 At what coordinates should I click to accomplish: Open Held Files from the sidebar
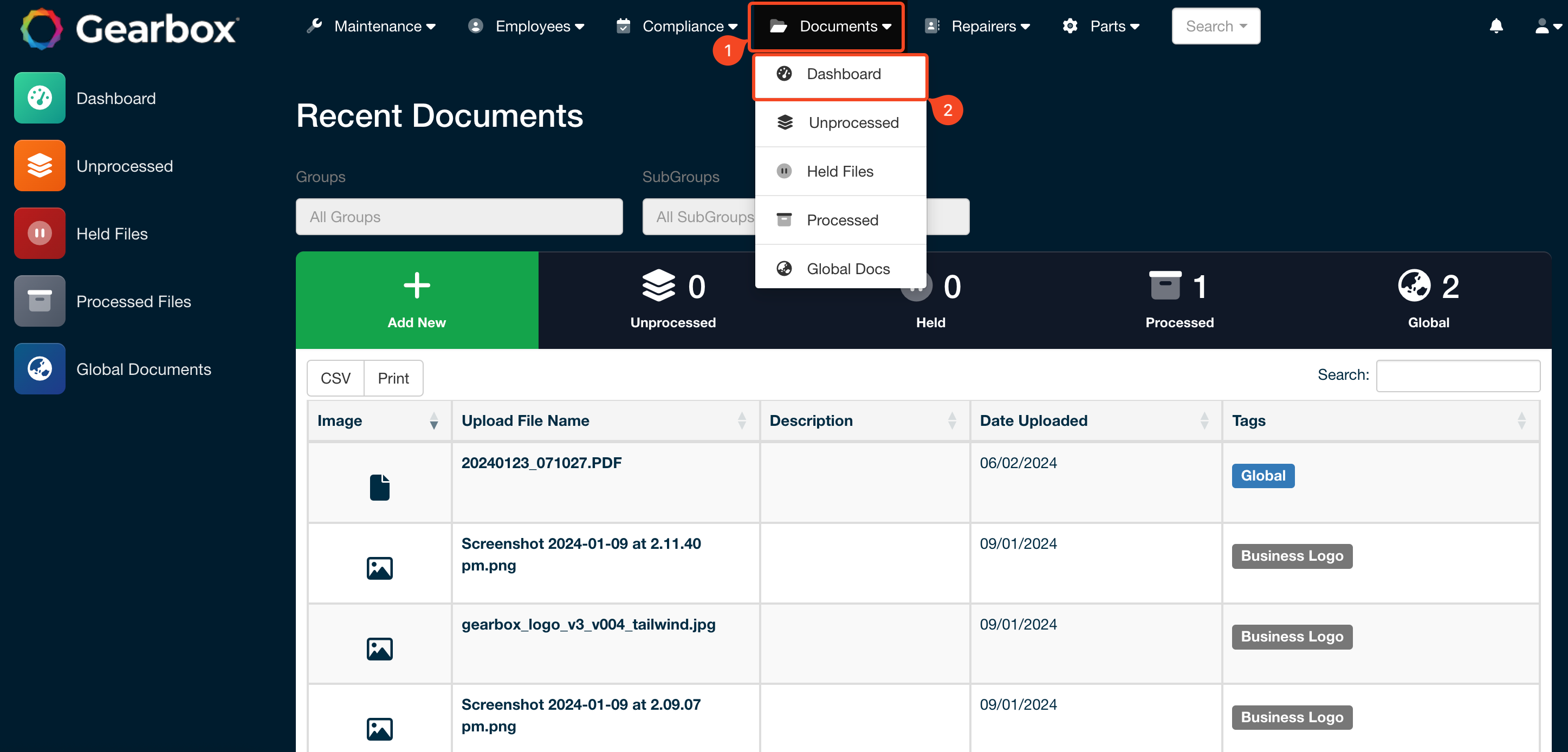tap(112, 233)
